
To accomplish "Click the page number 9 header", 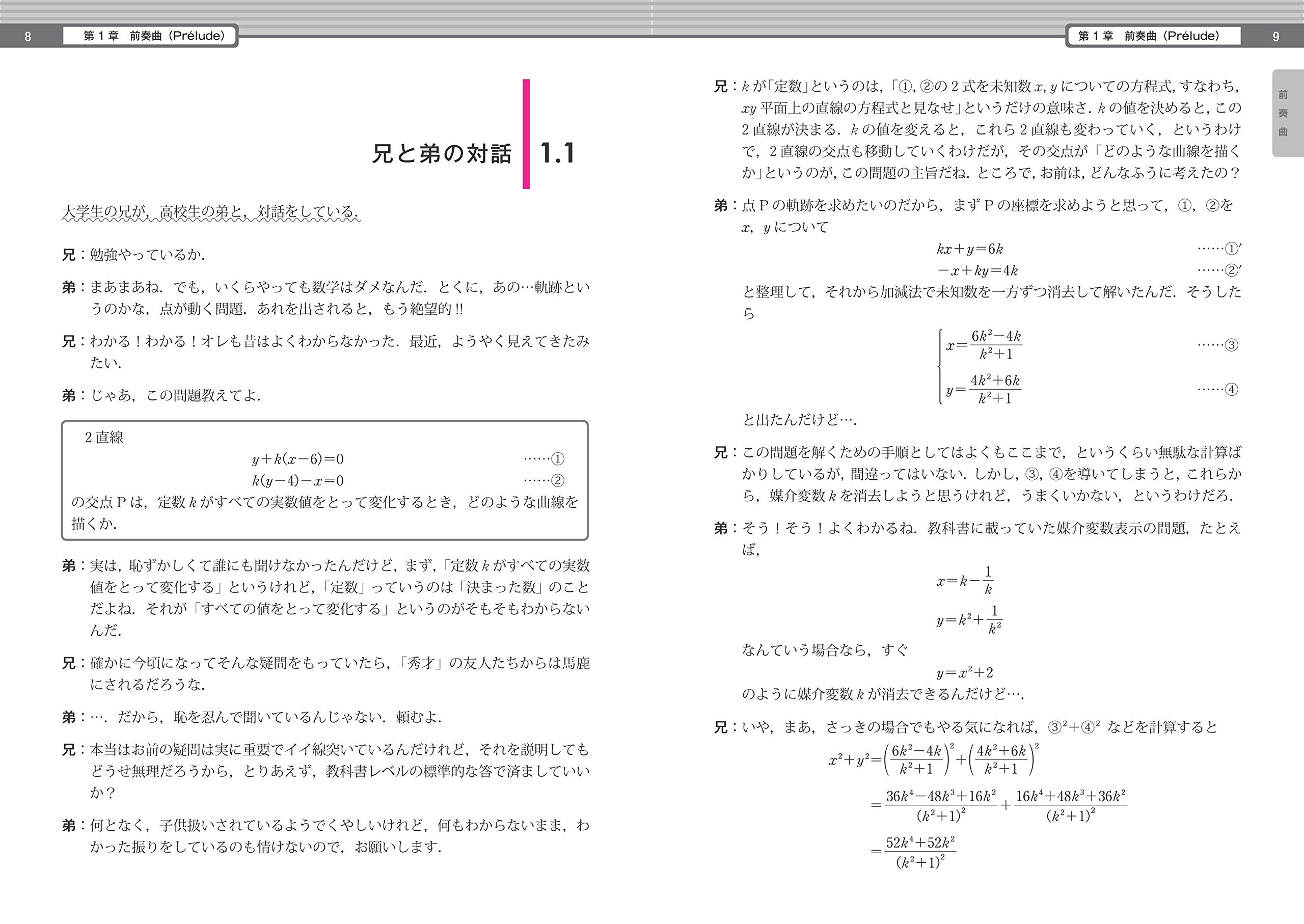I will (1275, 37).
